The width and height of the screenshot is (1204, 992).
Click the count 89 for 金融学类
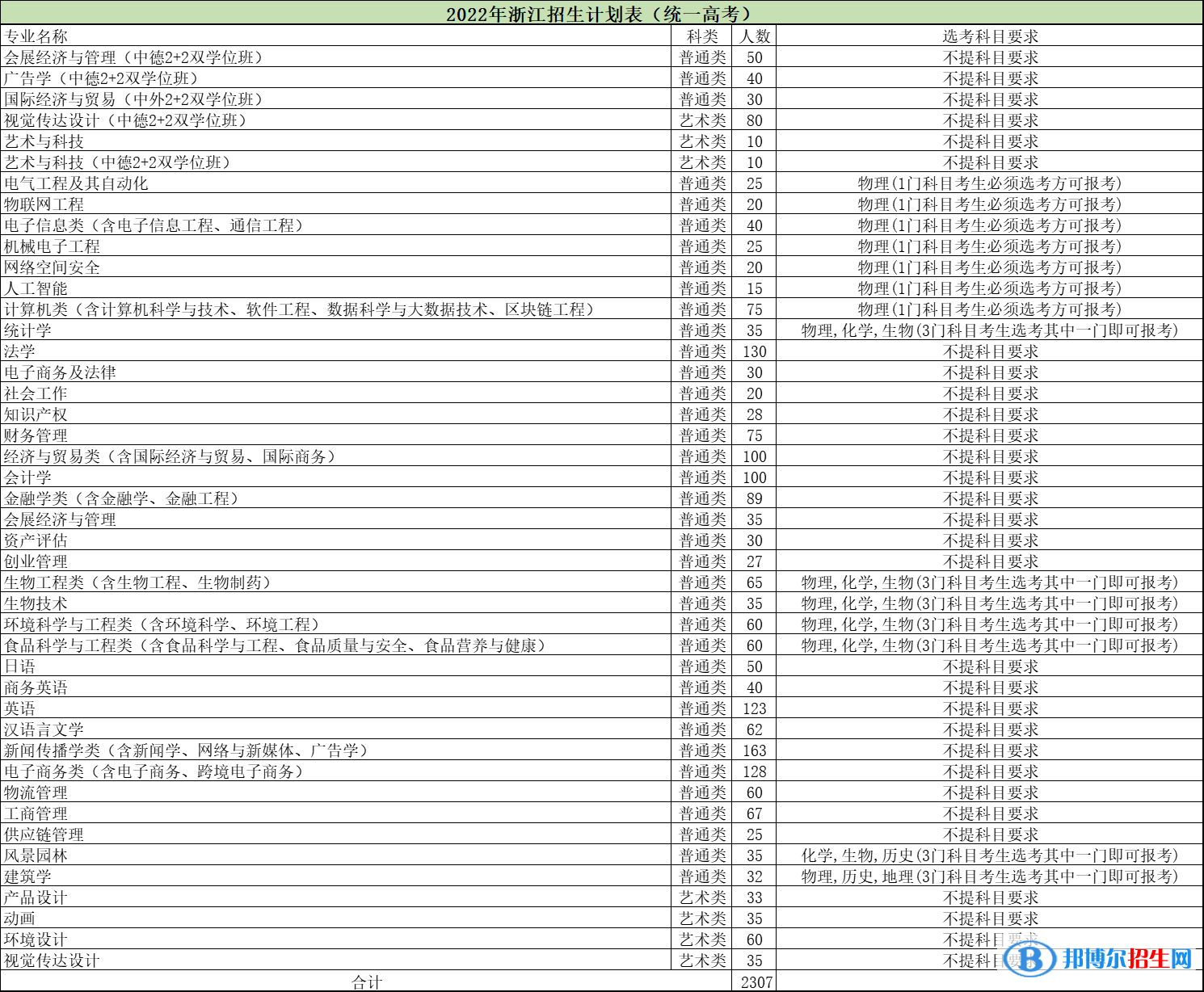pos(755,498)
